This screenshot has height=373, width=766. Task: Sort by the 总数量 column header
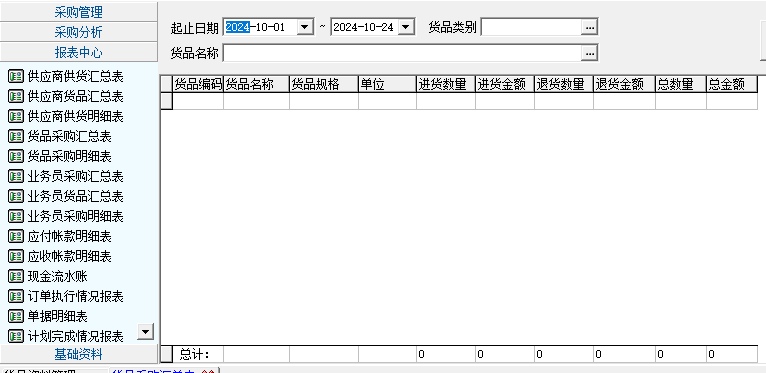tap(681, 84)
